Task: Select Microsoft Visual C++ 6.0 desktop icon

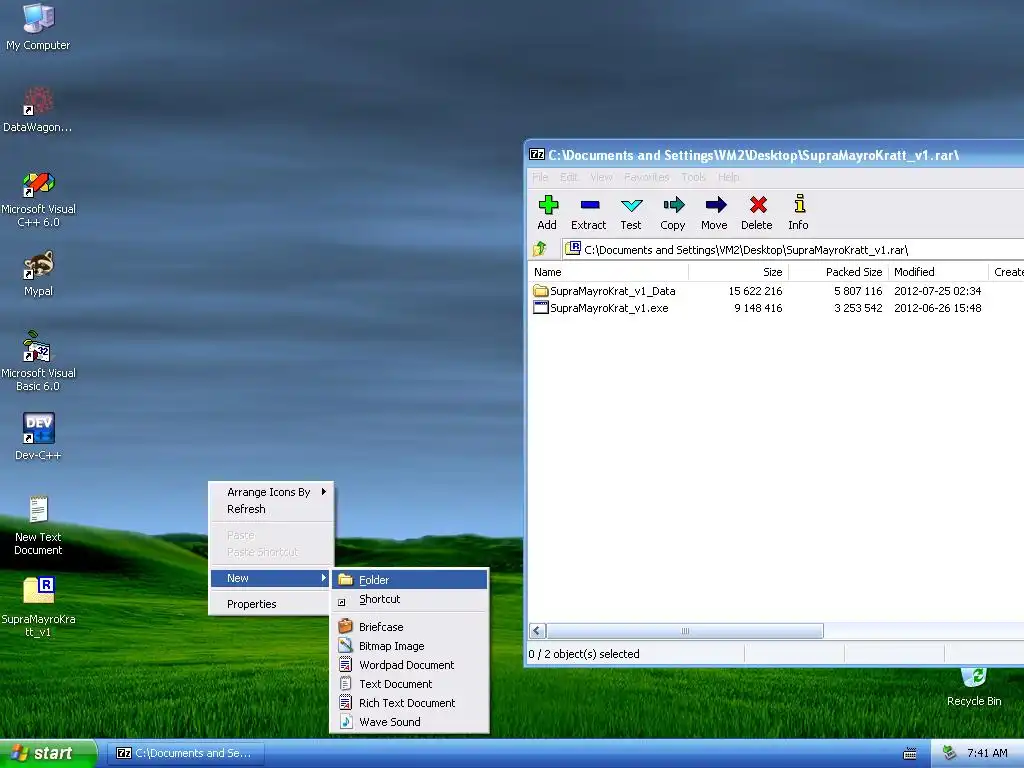Action: 38,199
